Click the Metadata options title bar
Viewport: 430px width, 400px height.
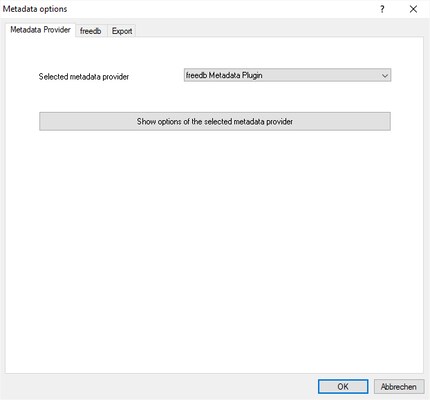coord(187,9)
